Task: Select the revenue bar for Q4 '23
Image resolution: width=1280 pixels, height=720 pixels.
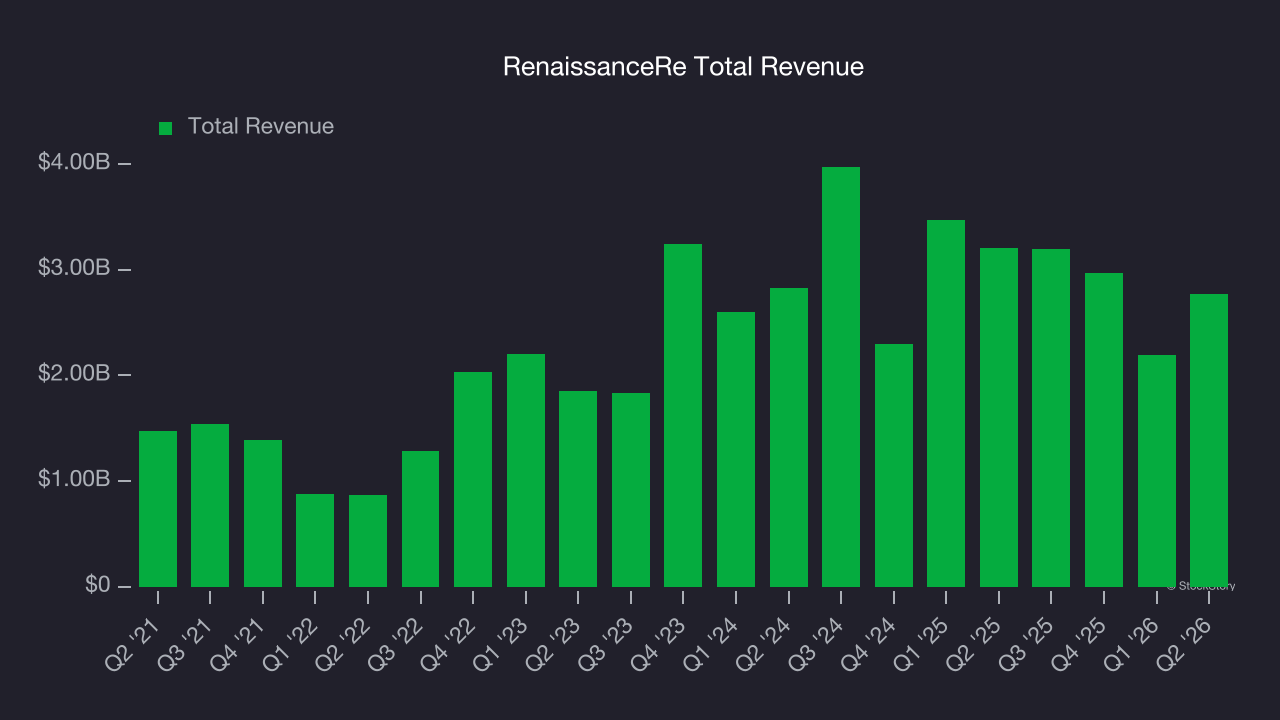Action: 683,415
